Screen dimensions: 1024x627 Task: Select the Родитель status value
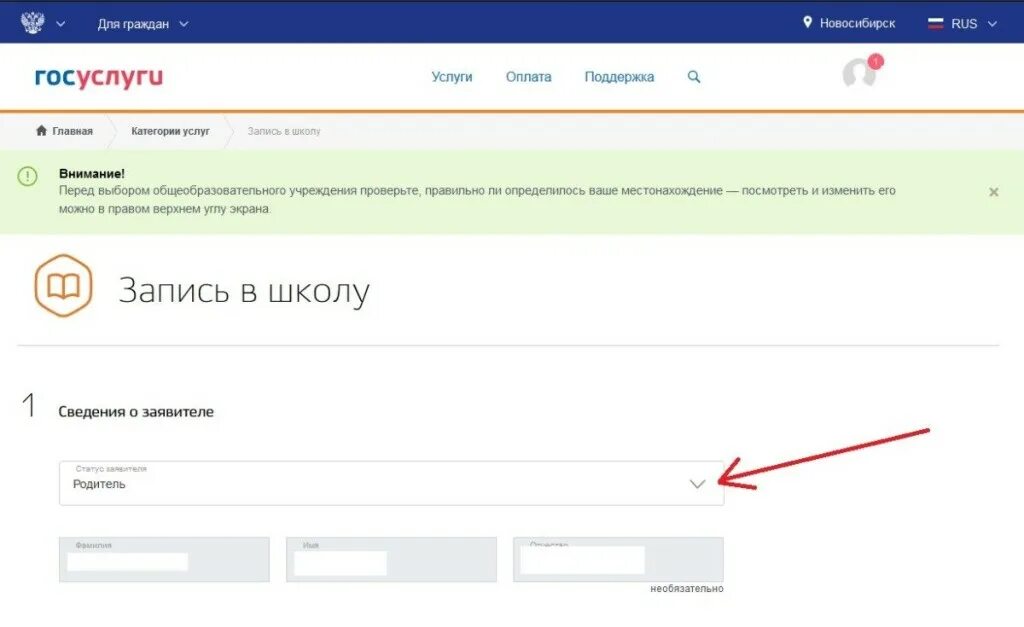click(98, 485)
